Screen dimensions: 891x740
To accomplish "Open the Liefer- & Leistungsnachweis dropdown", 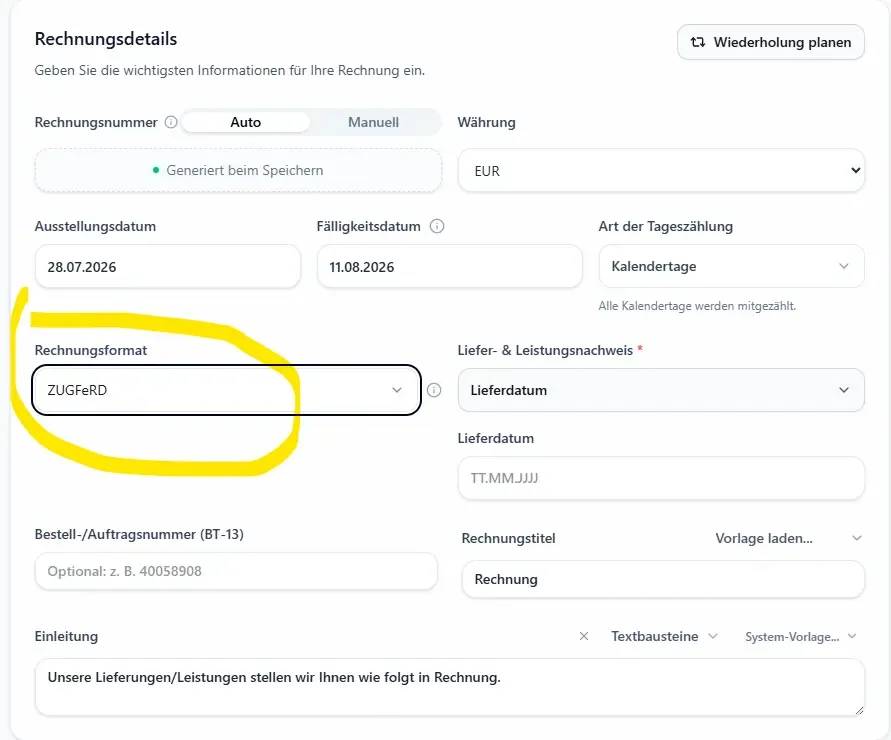I will [661, 390].
